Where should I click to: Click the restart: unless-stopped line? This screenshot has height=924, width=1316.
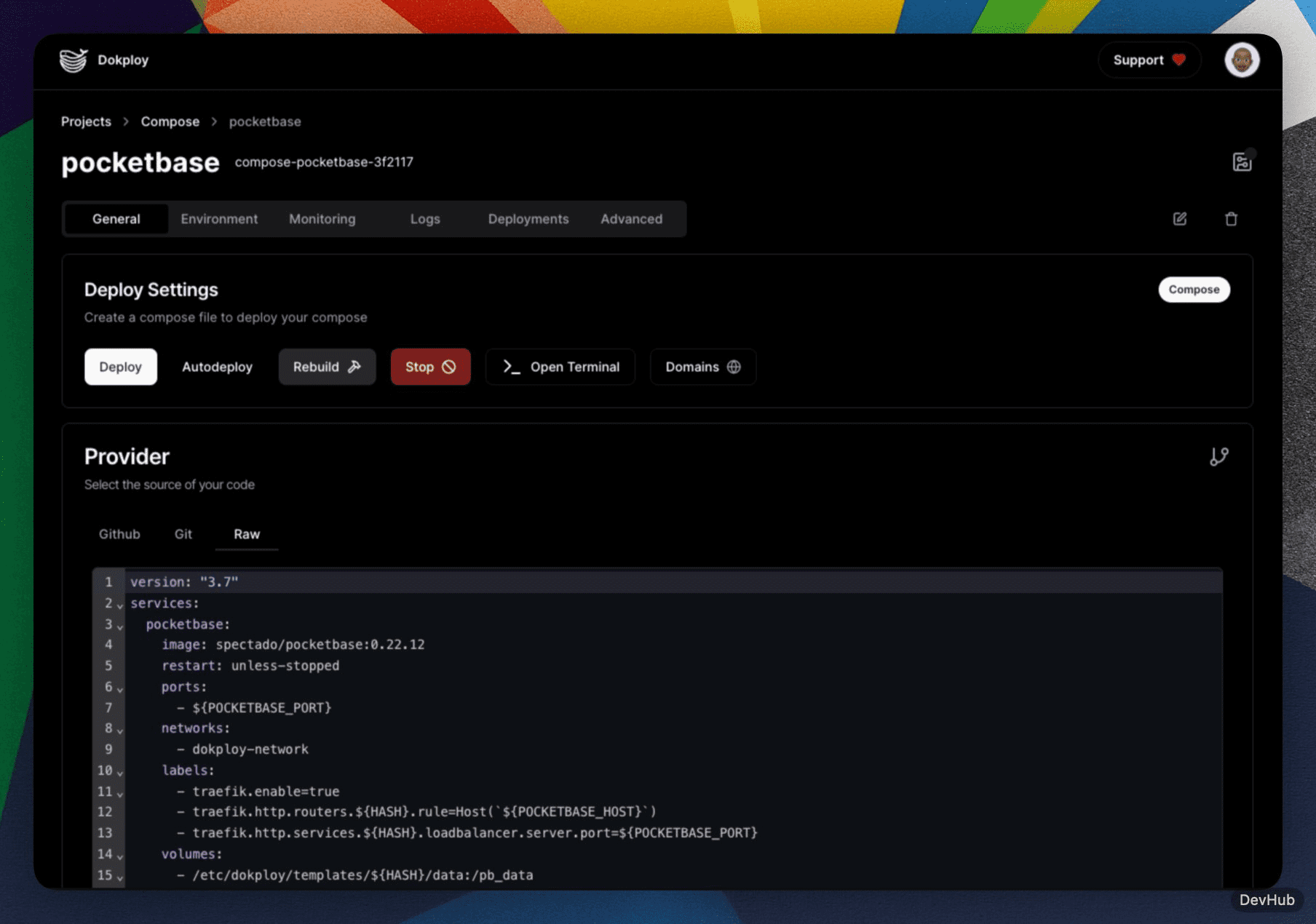pos(250,666)
